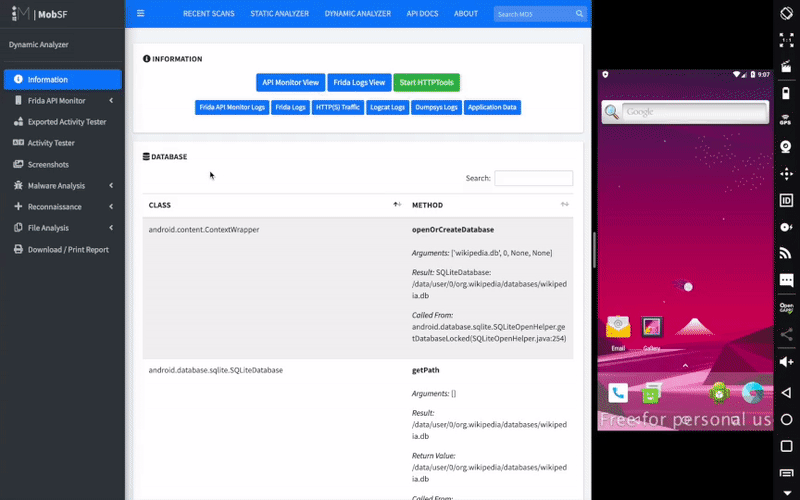
Task: Open Logcat Logs
Action: tap(387, 107)
